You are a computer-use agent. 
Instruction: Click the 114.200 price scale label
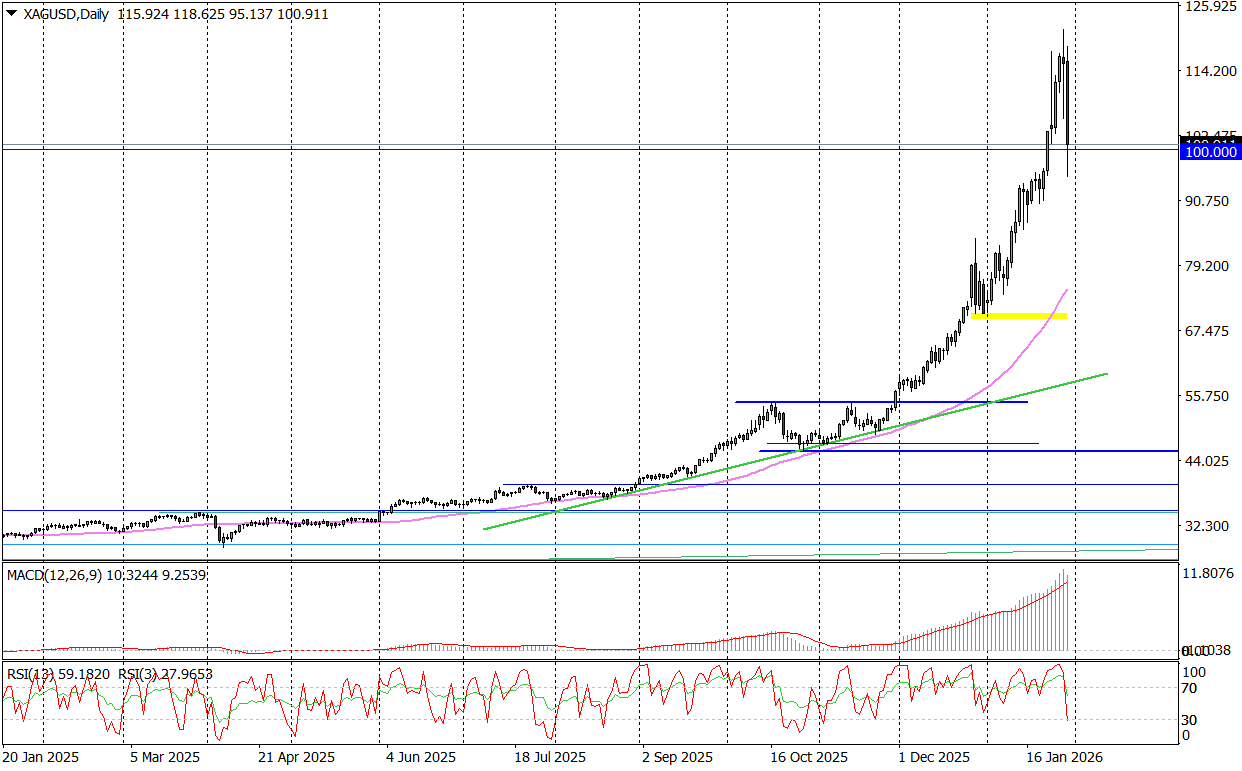(1209, 71)
